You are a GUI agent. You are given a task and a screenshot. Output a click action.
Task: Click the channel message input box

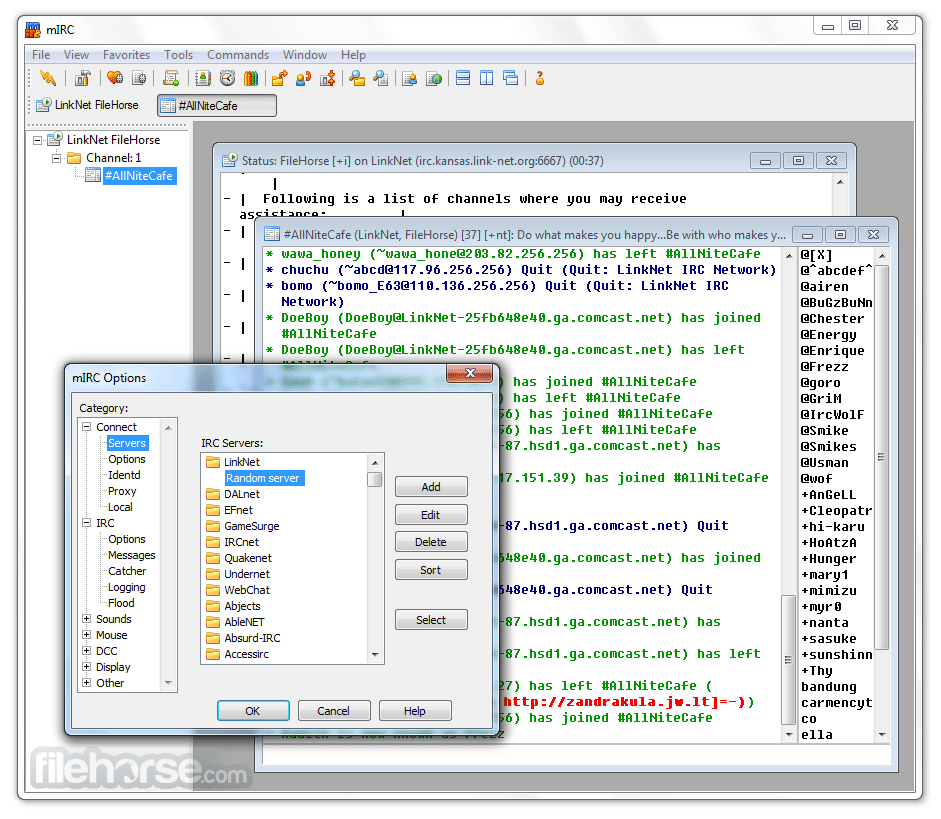tap(579, 757)
